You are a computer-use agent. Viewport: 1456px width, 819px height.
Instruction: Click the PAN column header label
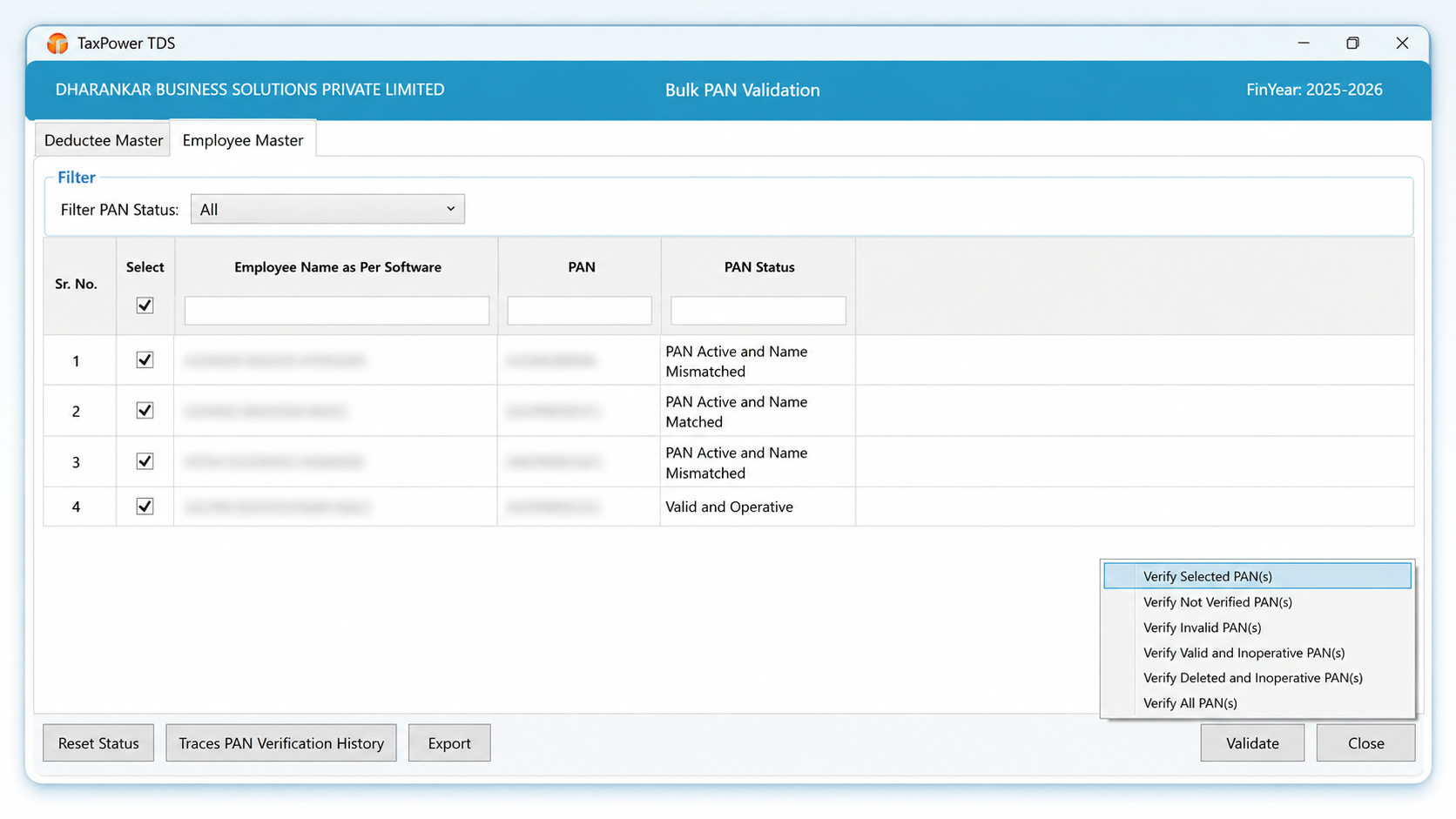point(582,267)
